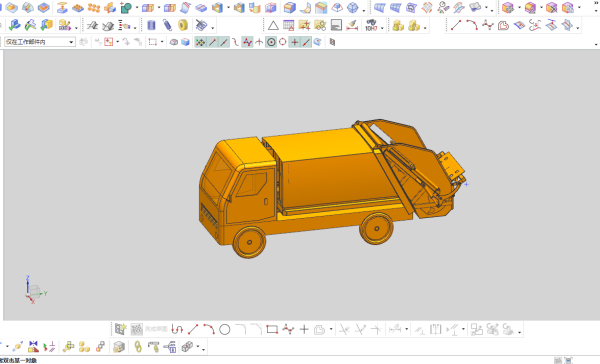Click the studio spline icon in curve toolbar
The width and height of the screenshot is (600, 364).
(x=488, y=25)
